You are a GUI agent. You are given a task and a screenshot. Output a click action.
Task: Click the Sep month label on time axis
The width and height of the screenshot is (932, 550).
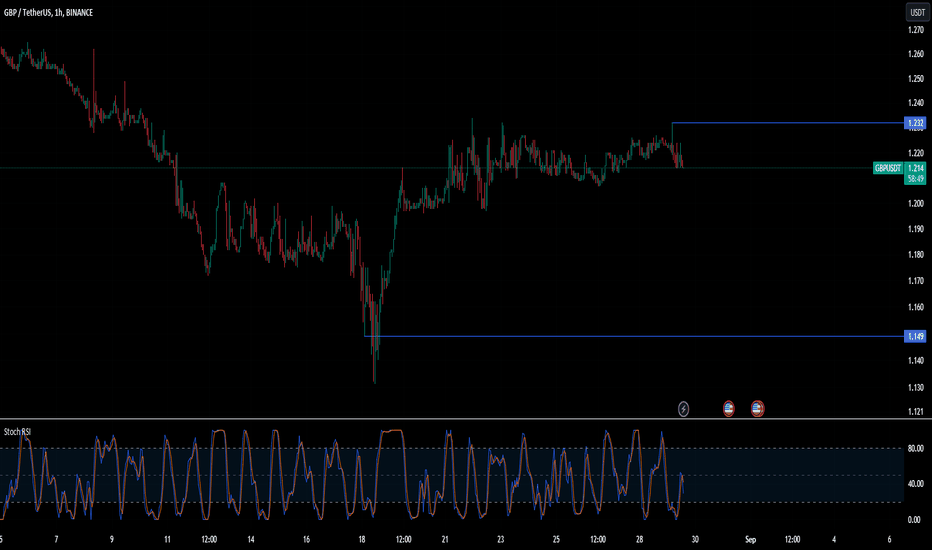pyautogui.click(x=751, y=539)
